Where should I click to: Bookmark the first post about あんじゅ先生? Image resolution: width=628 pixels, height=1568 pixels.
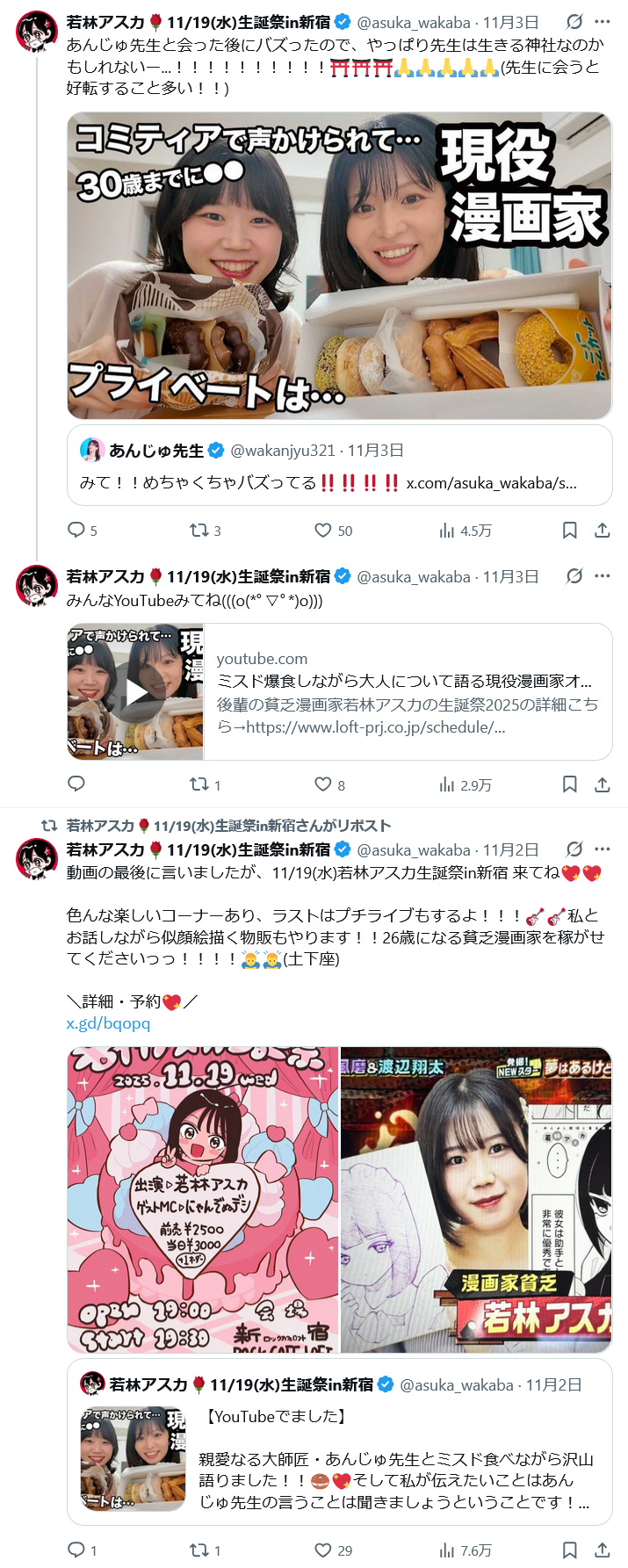pyautogui.click(x=569, y=530)
